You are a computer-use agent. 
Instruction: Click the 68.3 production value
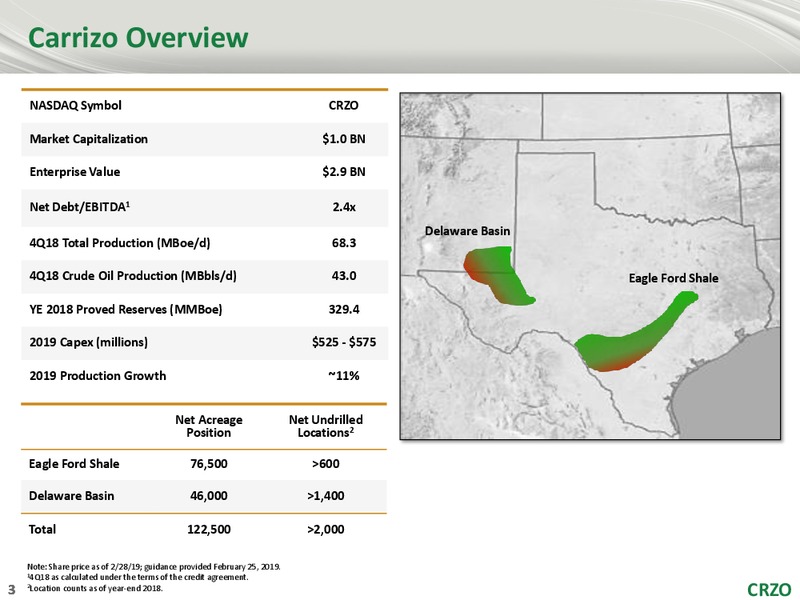(344, 243)
